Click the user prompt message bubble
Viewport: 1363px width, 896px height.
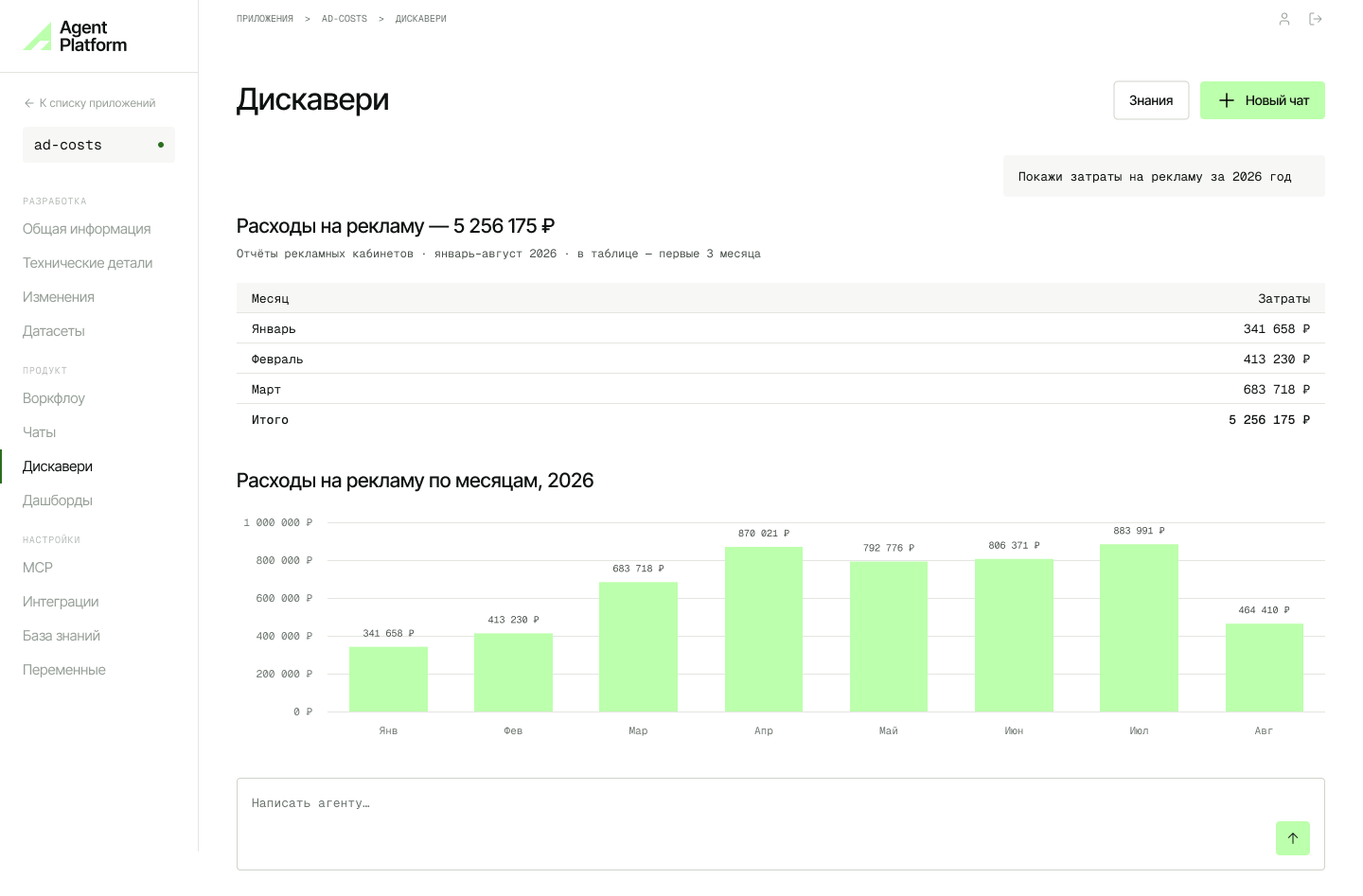point(1164,176)
